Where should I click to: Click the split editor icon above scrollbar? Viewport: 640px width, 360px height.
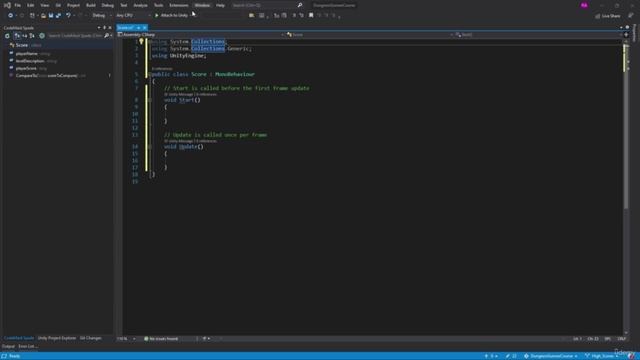626,35
